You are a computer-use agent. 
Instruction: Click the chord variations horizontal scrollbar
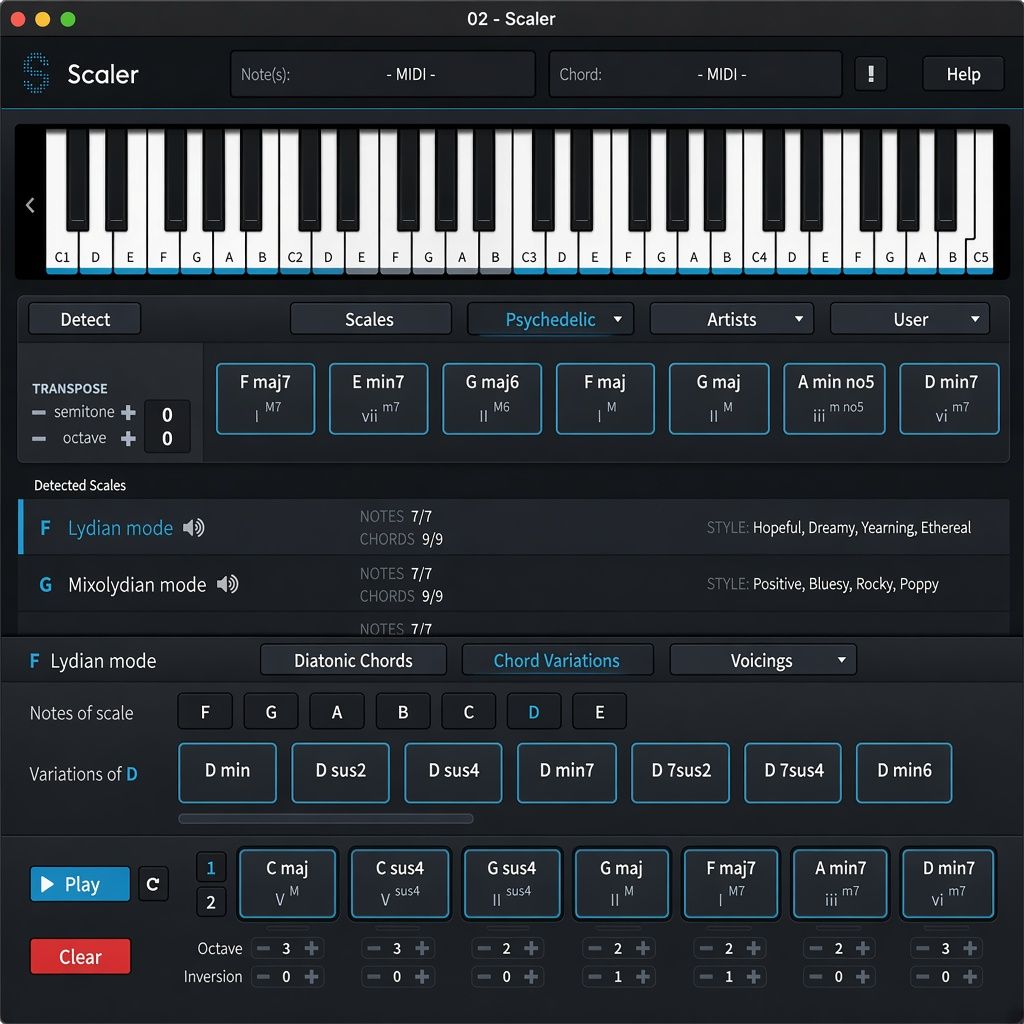pyautogui.click(x=326, y=818)
